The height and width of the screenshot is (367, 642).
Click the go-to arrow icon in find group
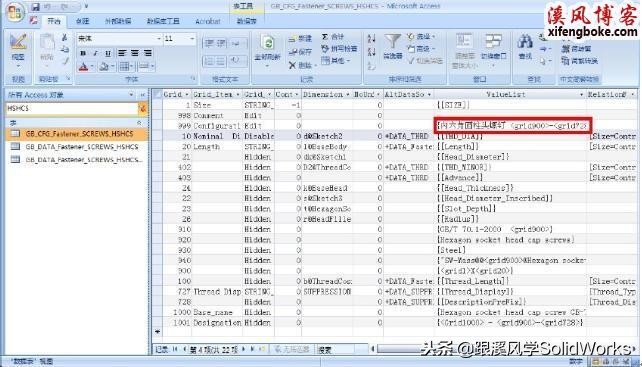pyautogui.click(x=544, y=49)
